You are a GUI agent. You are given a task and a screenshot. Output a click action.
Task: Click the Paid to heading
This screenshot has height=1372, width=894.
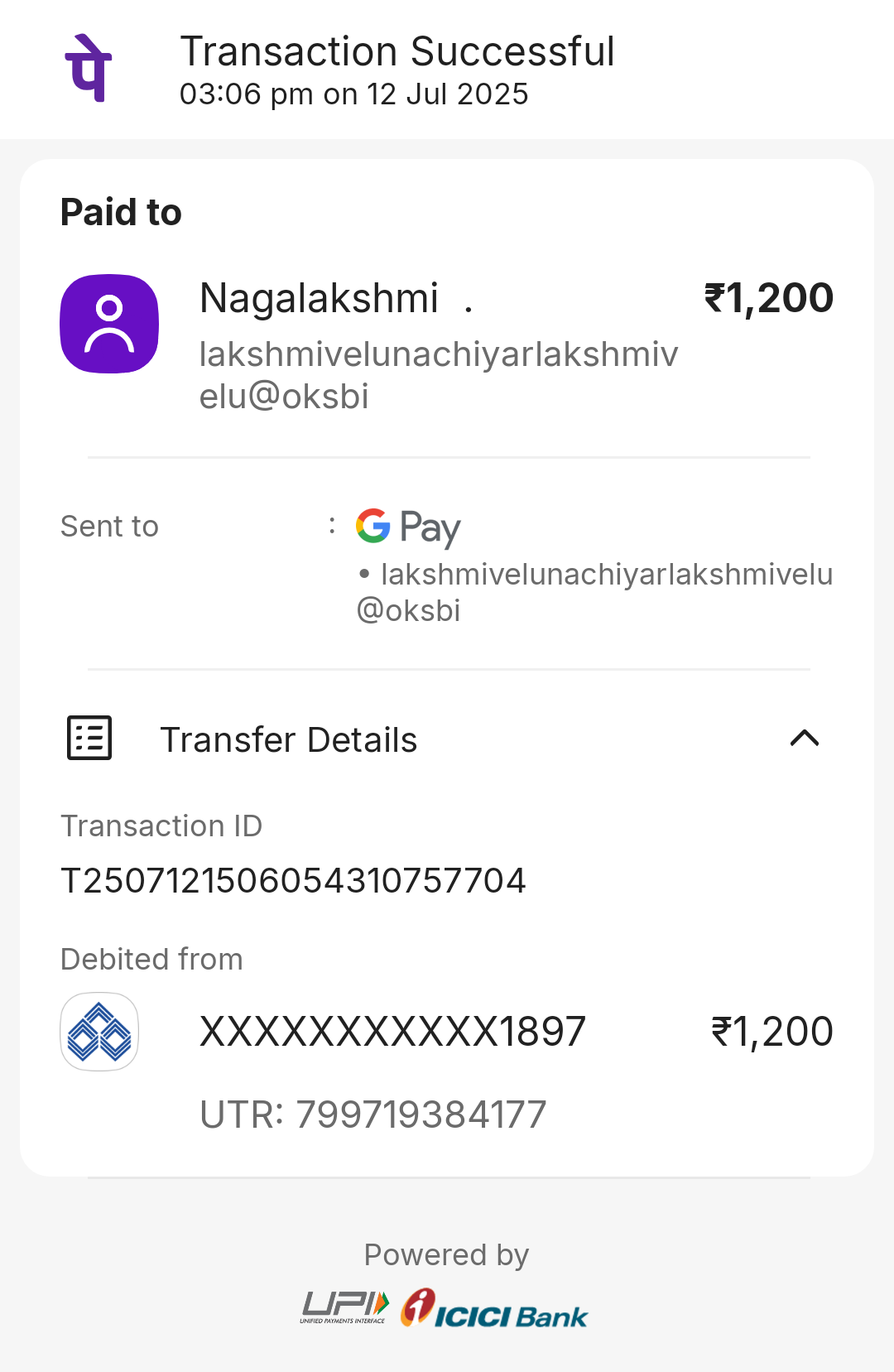(x=121, y=212)
